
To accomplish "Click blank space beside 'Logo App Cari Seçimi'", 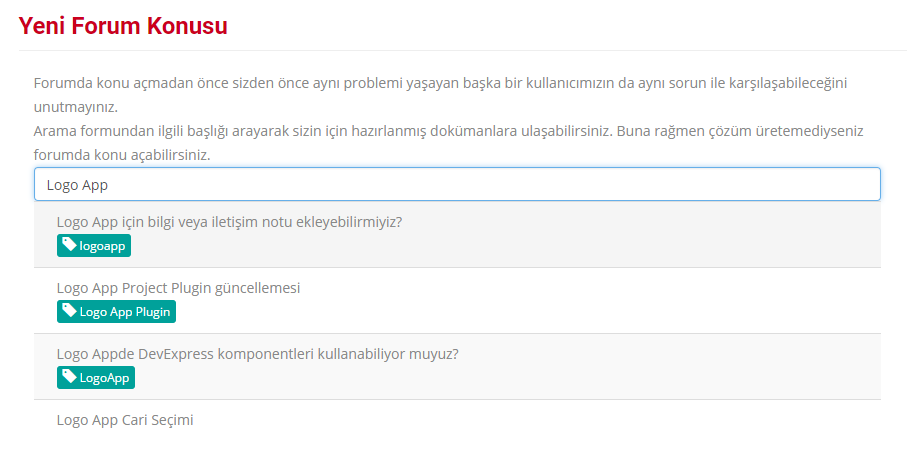I will (578, 421).
